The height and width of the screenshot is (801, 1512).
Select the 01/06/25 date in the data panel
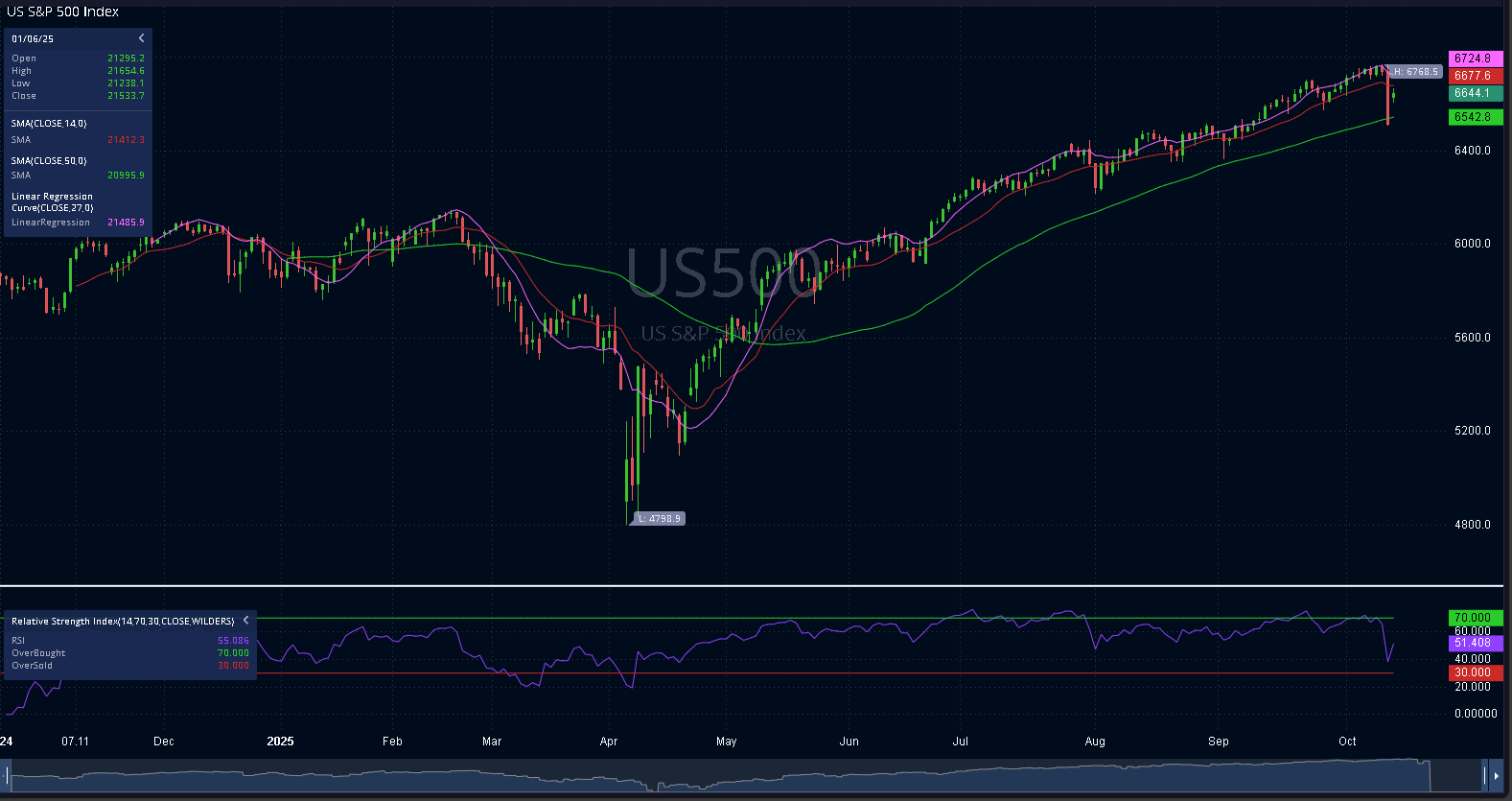[x=33, y=39]
